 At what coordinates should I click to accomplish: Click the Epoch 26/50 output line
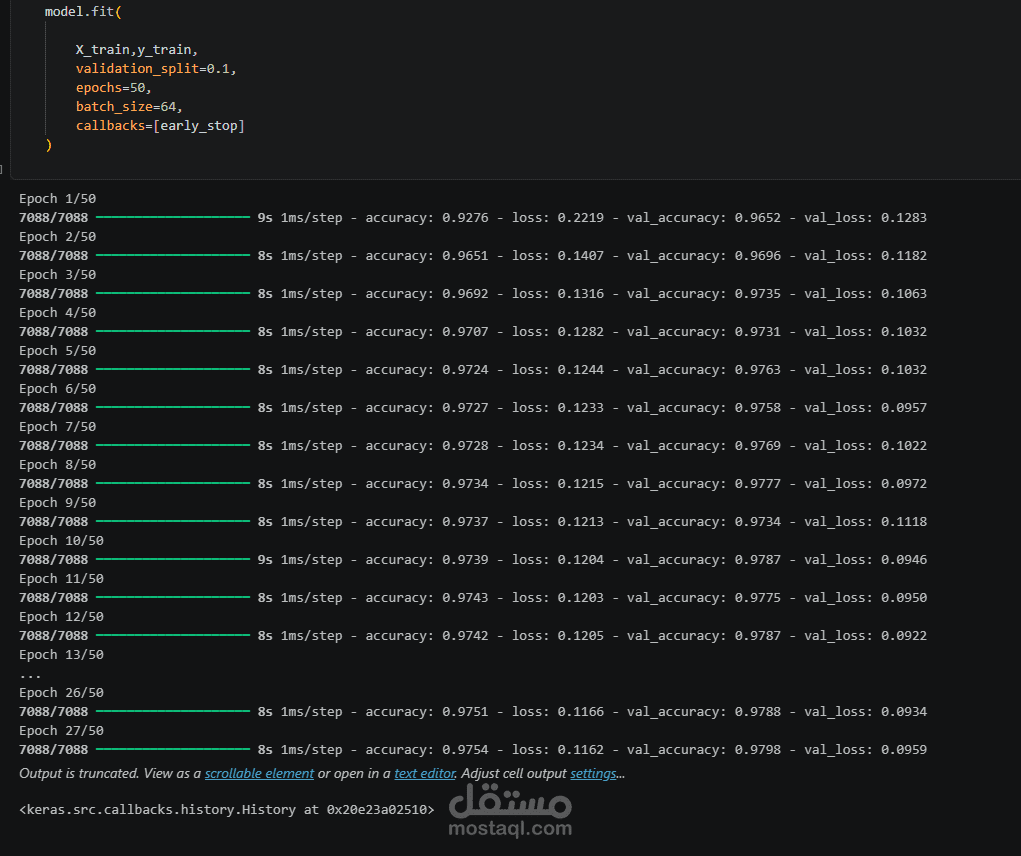pos(61,693)
